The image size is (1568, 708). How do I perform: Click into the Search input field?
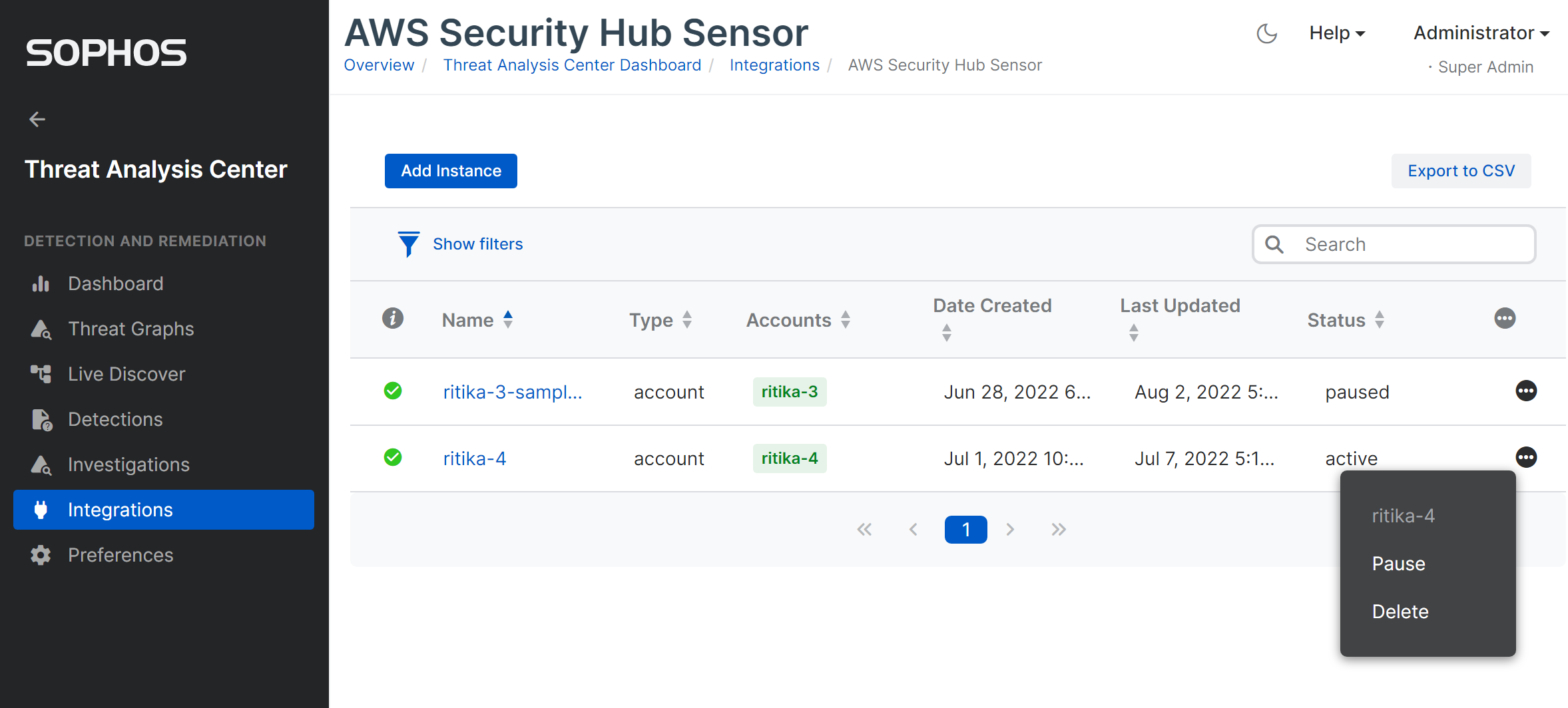point(1412,244)
